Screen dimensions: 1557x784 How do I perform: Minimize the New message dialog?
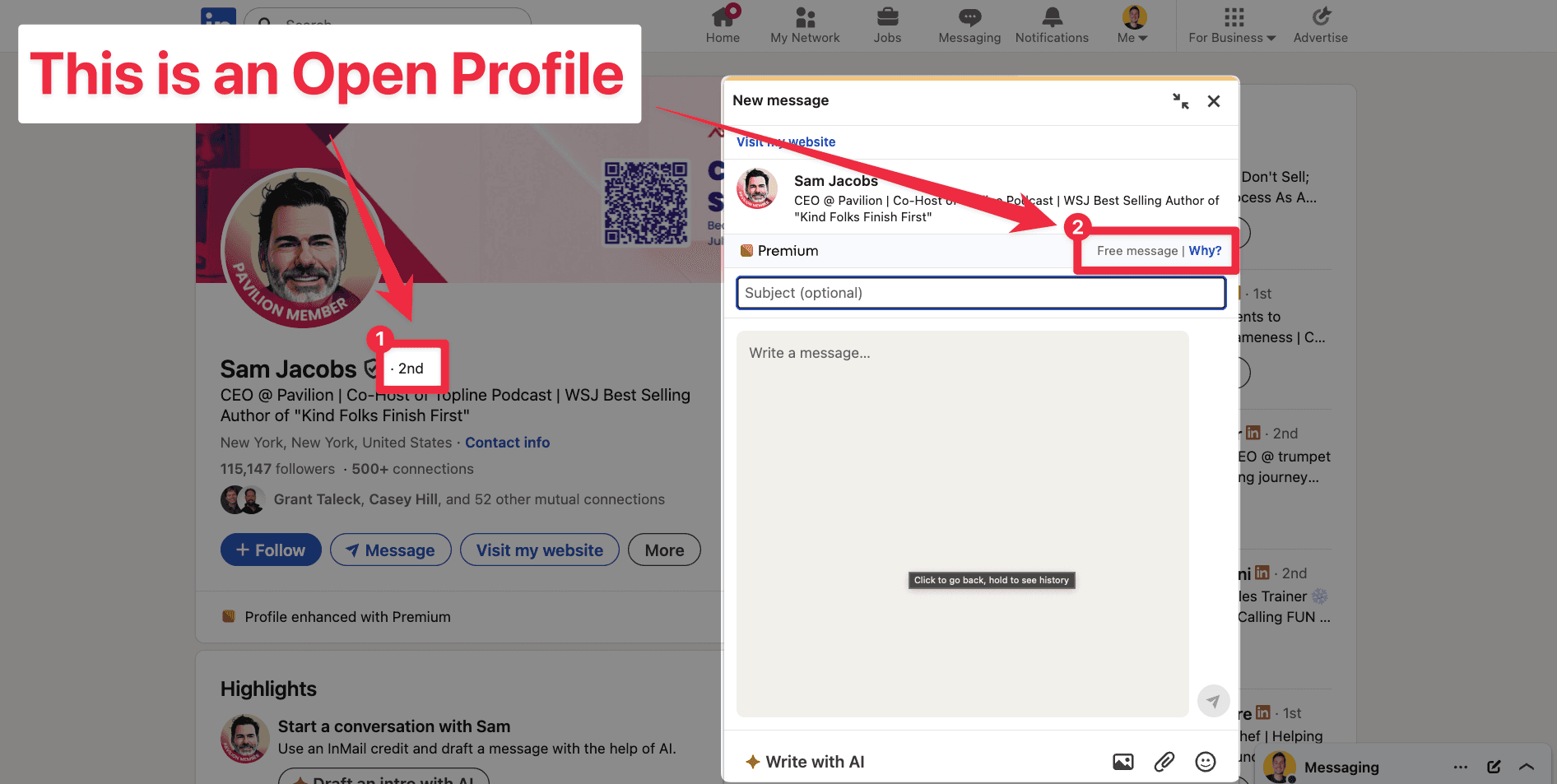click(x=1181, y=101)
